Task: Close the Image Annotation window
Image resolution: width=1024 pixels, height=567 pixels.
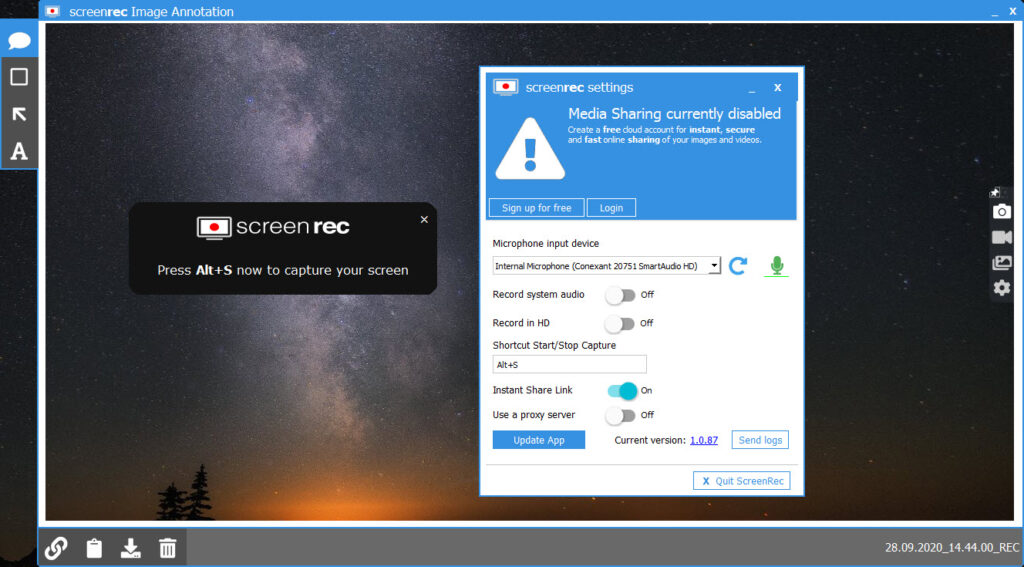Action: [1013, 11]
